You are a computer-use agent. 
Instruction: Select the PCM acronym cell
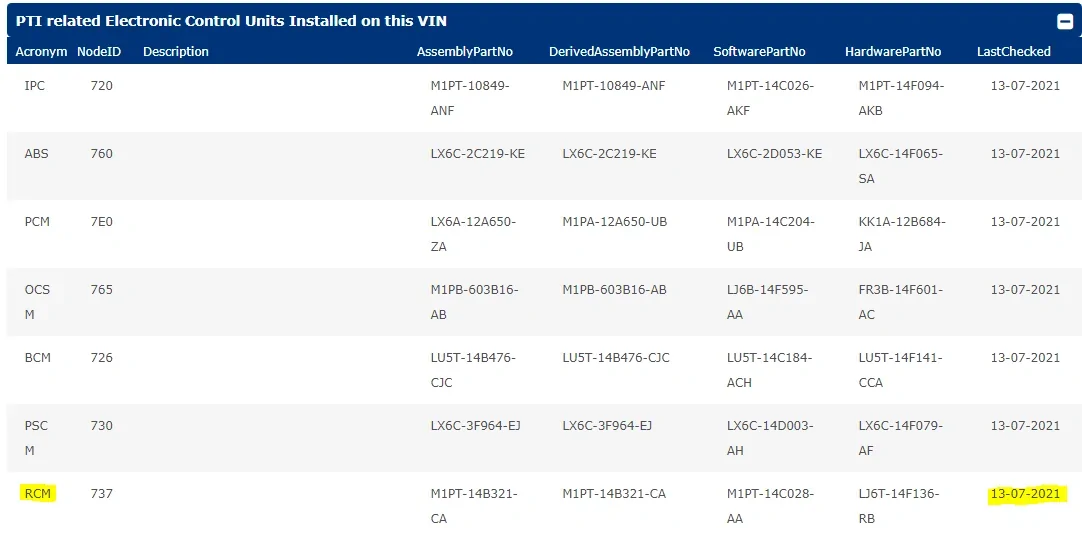[x=37, y=222]
